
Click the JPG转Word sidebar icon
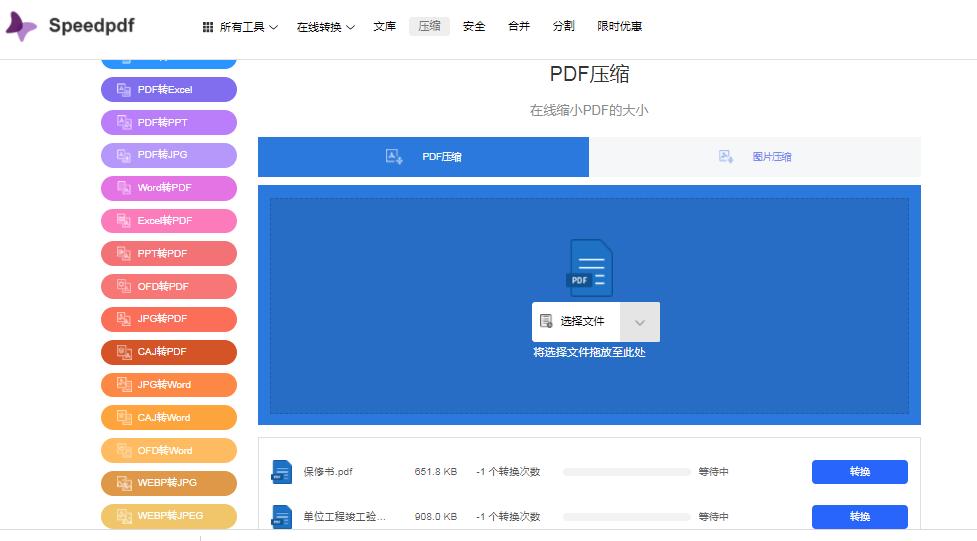tap(124, 385)
